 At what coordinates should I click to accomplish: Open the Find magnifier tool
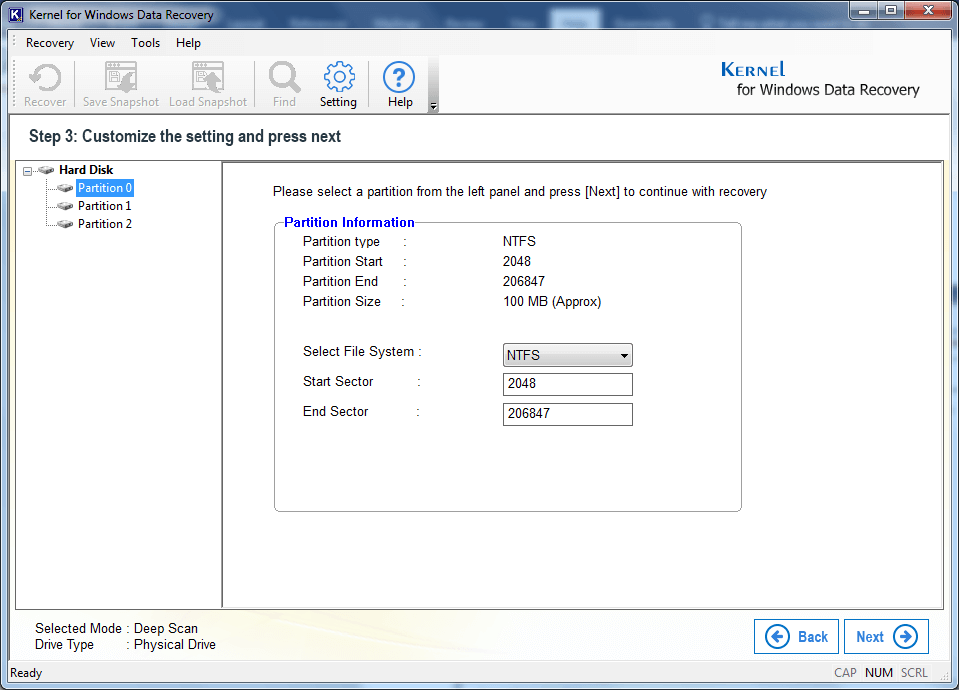click(x=284, y=84)
